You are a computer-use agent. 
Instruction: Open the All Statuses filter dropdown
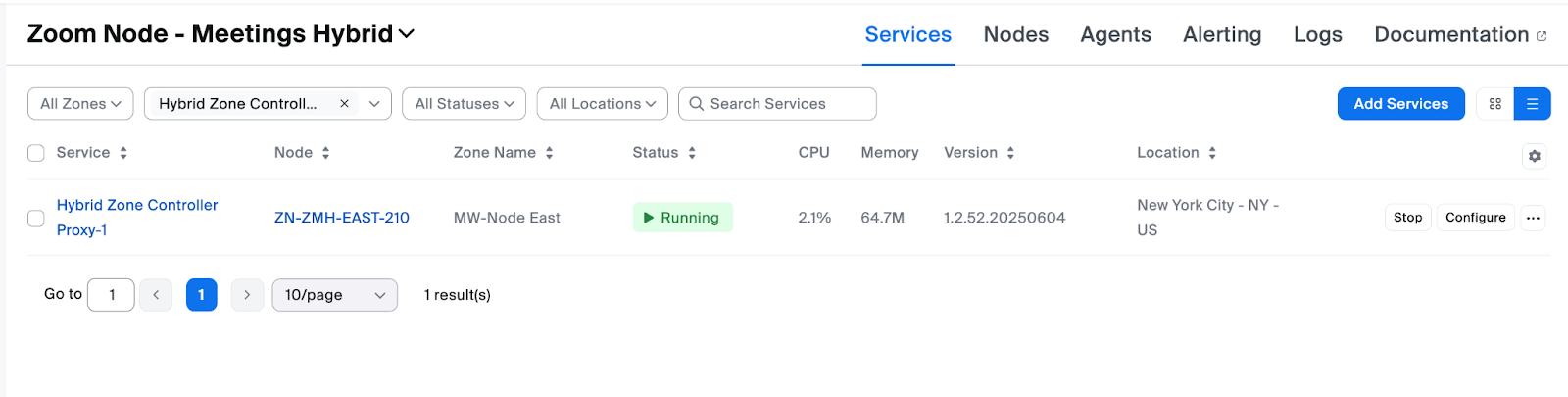464,104
